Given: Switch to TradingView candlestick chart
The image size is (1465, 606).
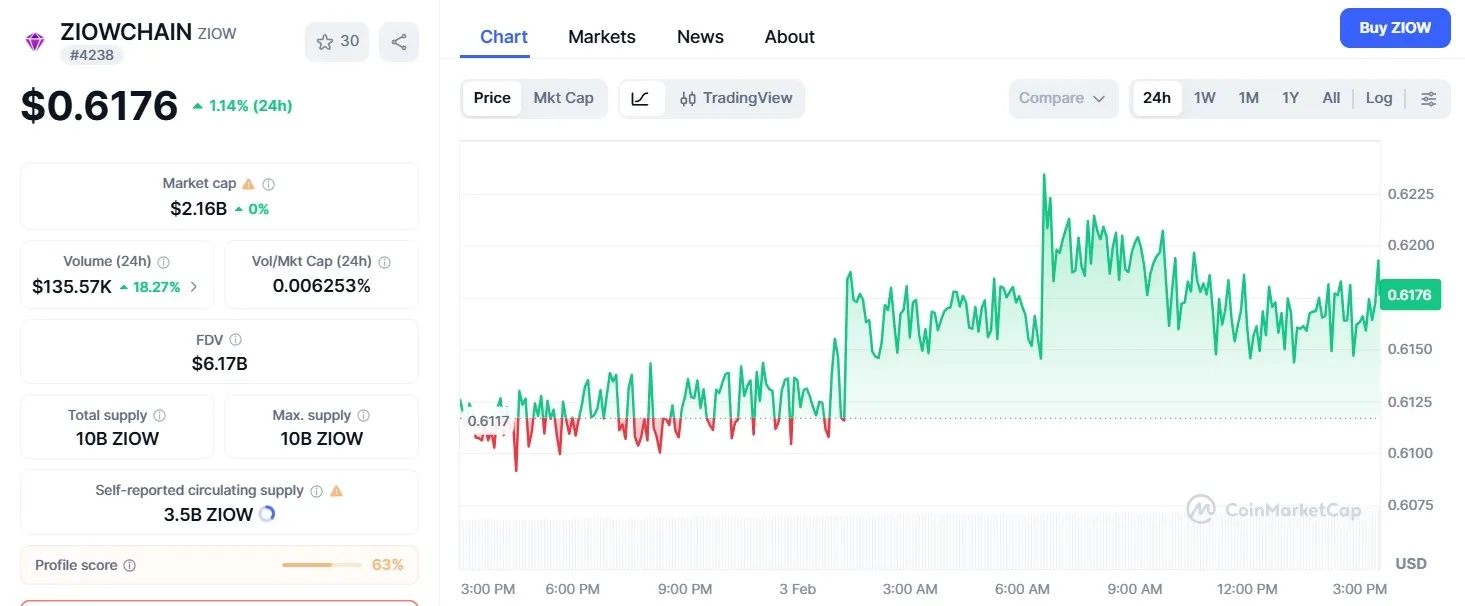Looking at the screenshot, I should 737,98.
